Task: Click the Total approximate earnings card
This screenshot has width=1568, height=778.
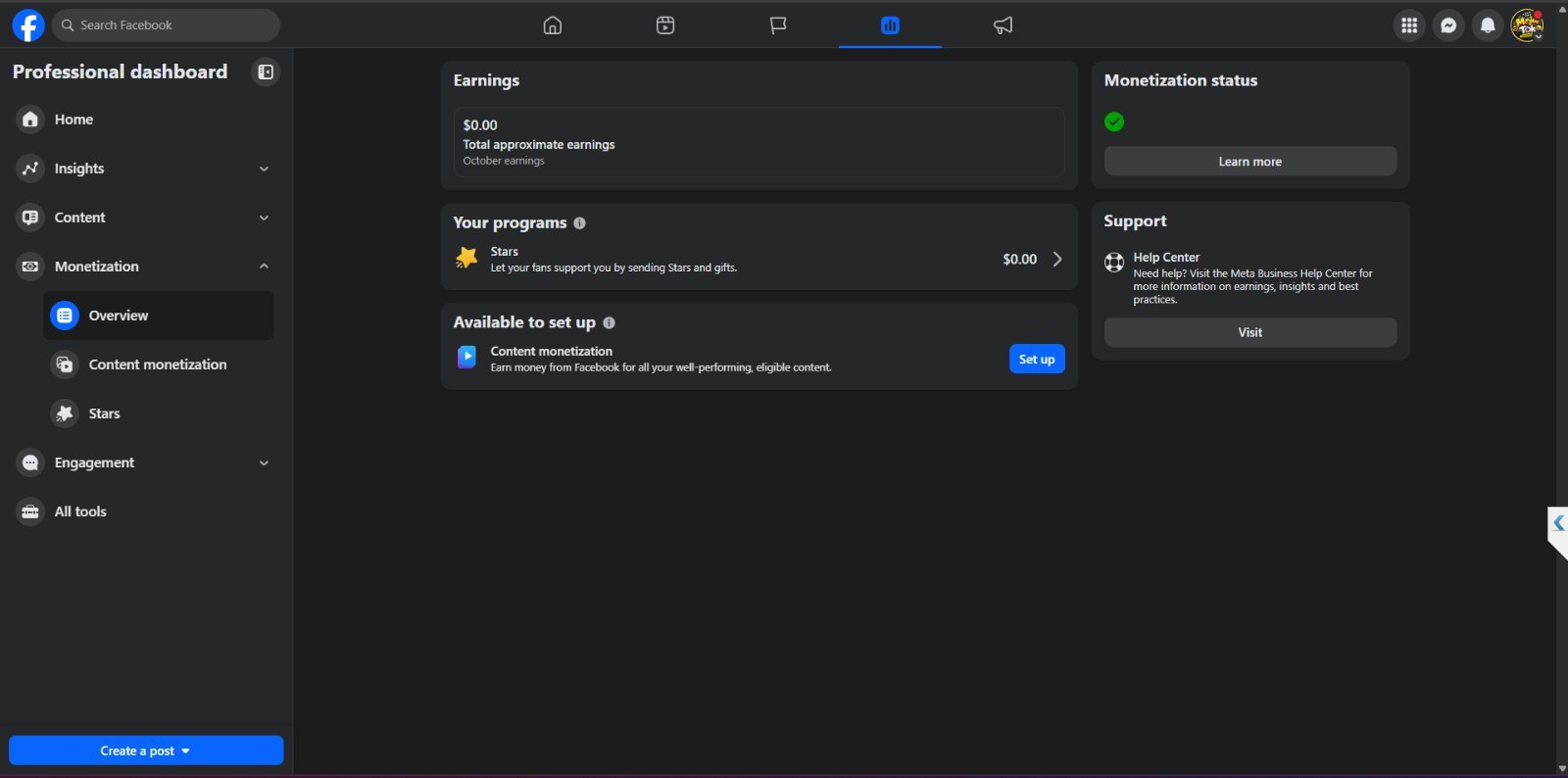Action: 759,142
